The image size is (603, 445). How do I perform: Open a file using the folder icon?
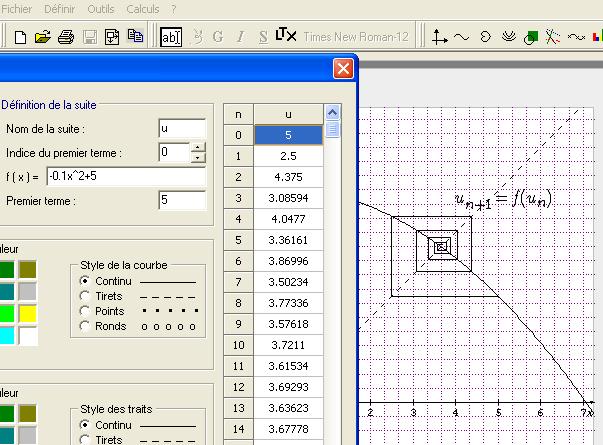pyautogui.click(x=43, y=37)
